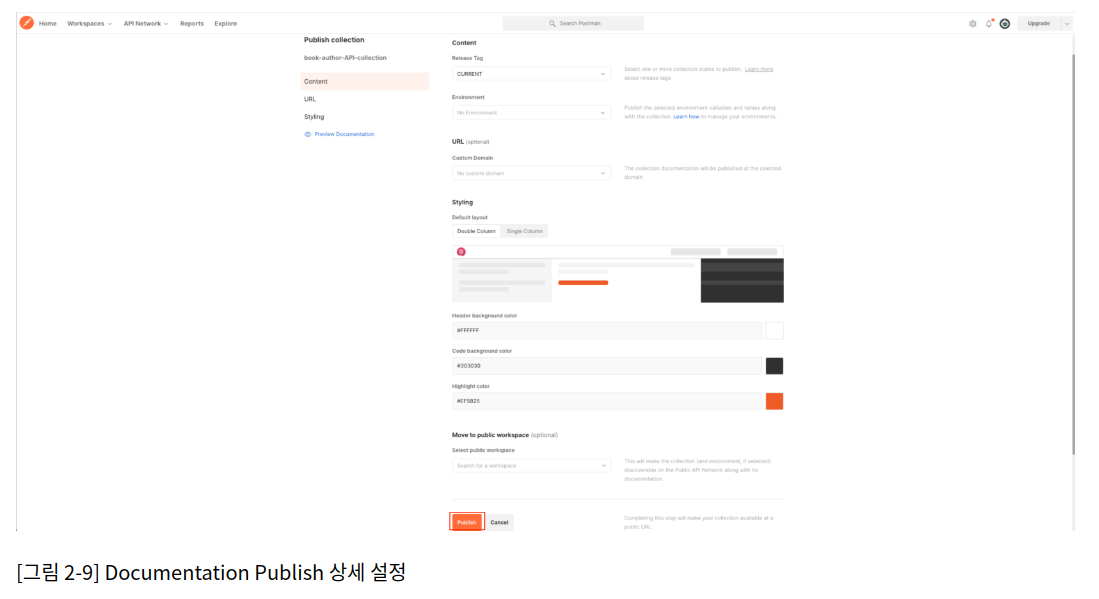Edit the Highlight color field

coord(607,401)
